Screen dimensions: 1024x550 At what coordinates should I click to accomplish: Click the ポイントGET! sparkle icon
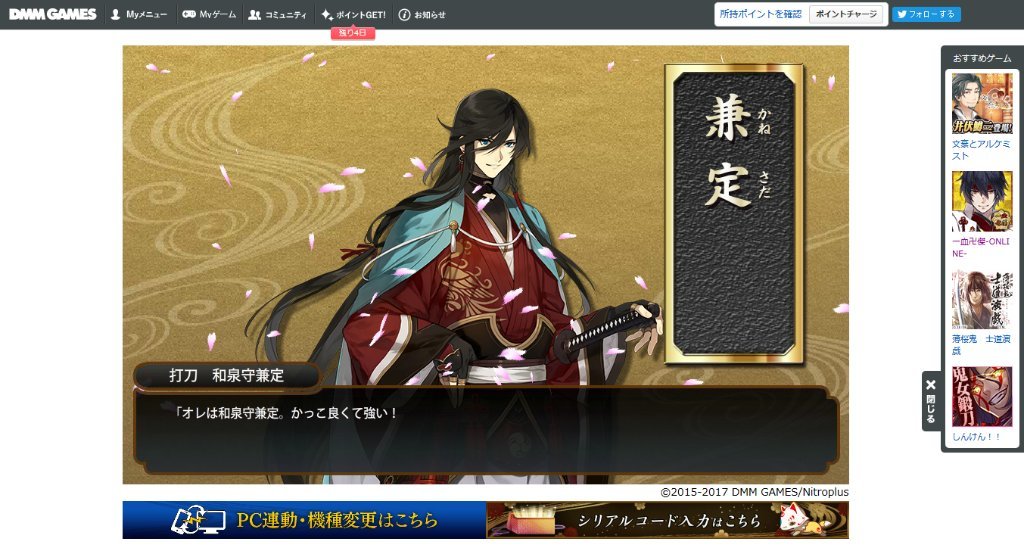[327, 14]
